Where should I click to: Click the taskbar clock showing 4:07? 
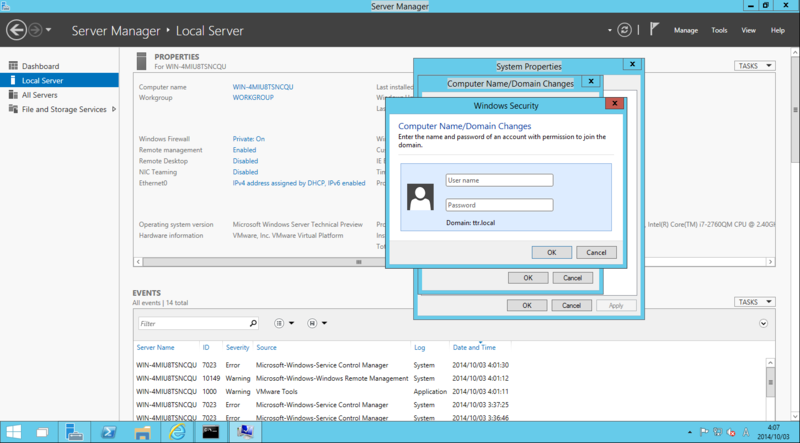coord(773,432)
